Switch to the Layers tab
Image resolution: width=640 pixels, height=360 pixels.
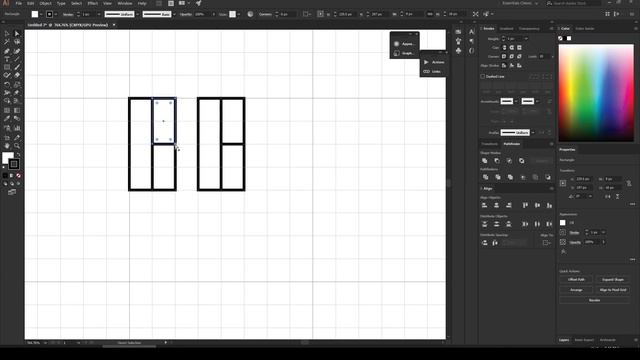[x=564, y=340]
